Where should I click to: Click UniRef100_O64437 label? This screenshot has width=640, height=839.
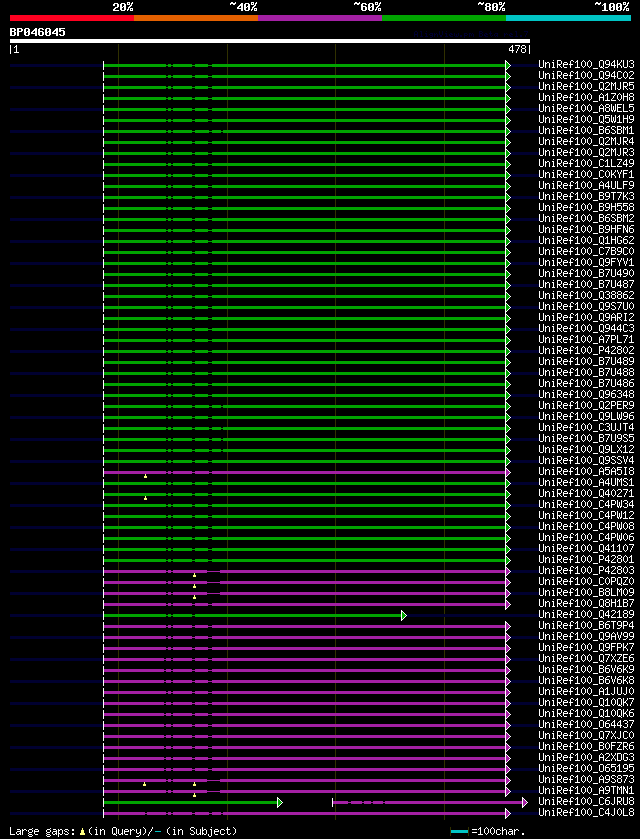coord(586,724)
